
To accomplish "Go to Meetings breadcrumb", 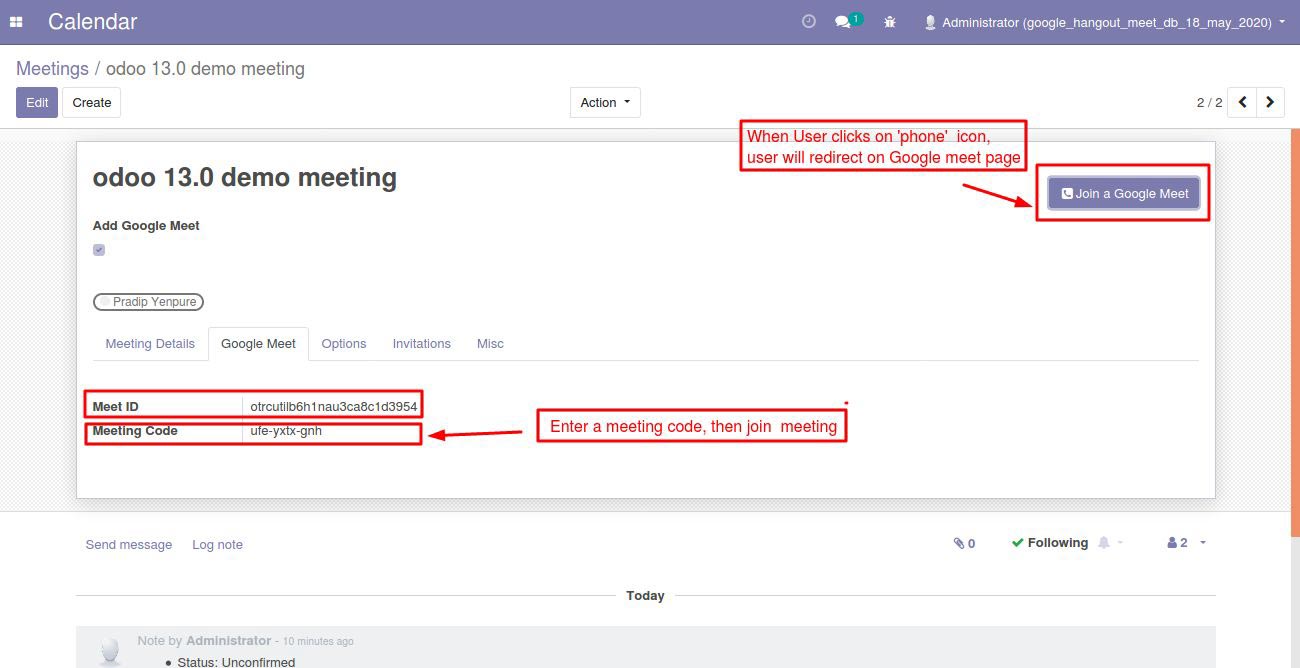I will (x=52, y=69).
